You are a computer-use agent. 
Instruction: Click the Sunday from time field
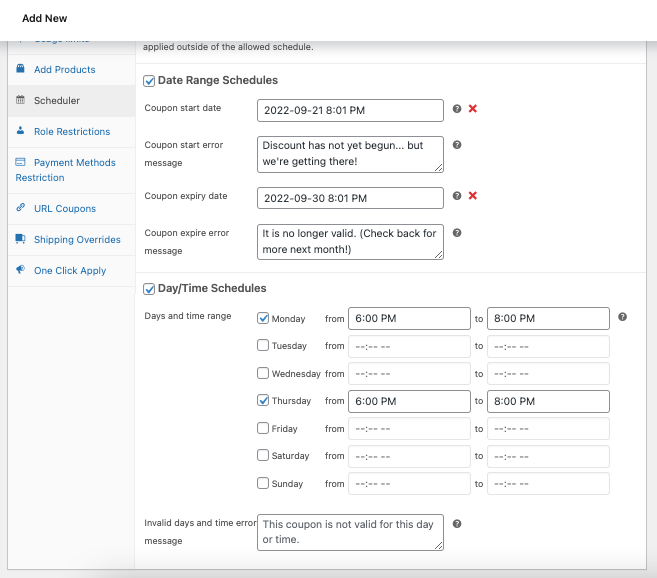[x=409, y=484]
